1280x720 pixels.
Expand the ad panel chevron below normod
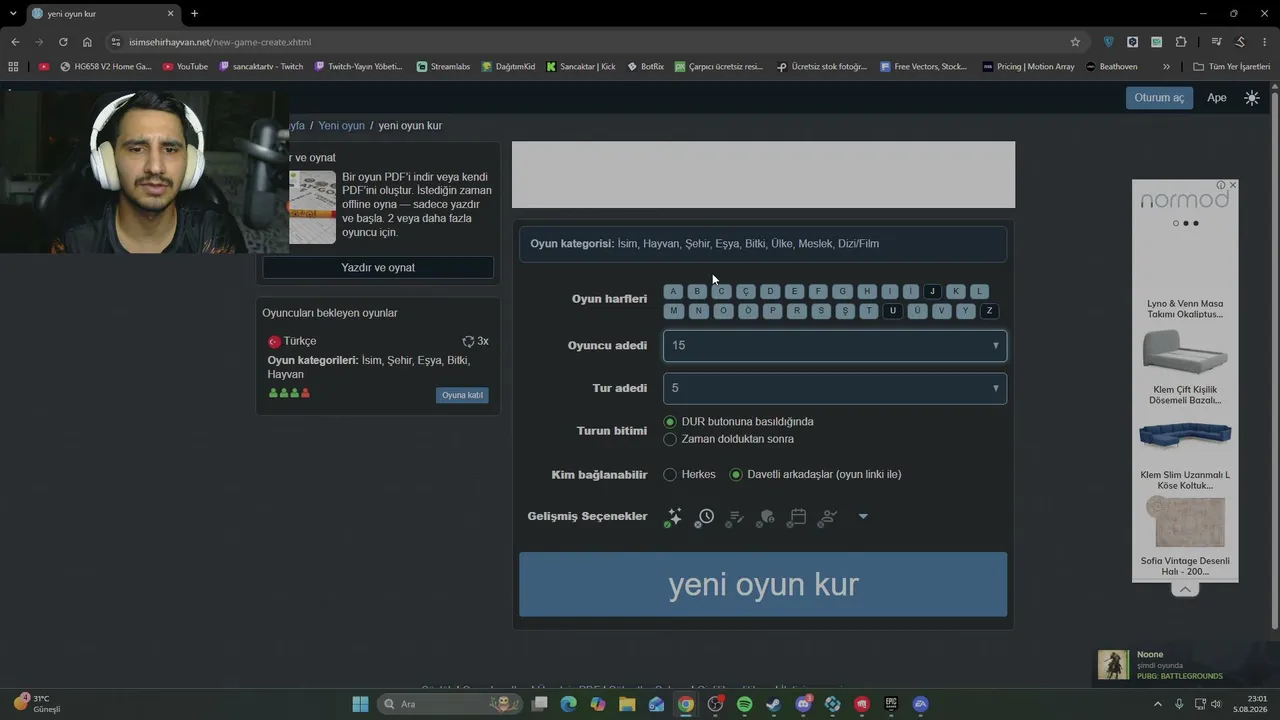[x=1185, y=590]
